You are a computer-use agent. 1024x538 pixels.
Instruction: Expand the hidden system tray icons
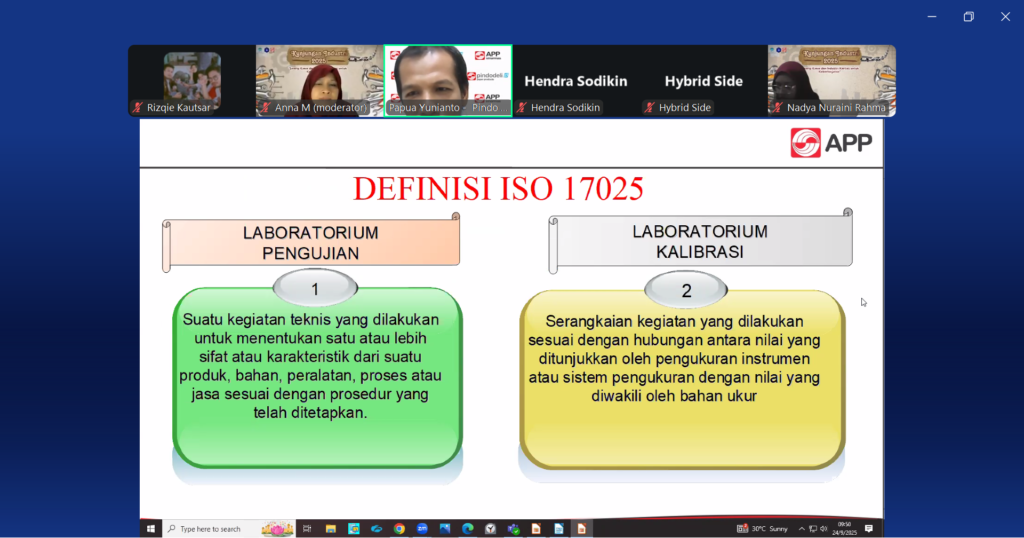(801, 528)
